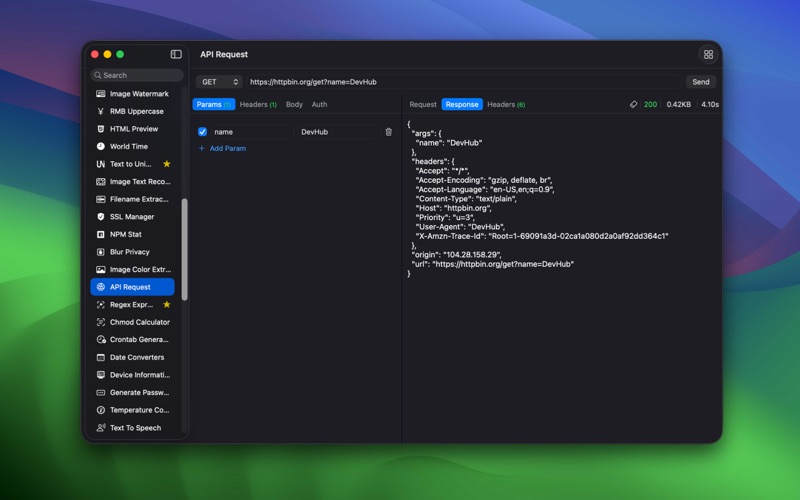Image resolution: width=800 pixels, height=500 pixels.
Task: Delete the name parameter with trash icon
Action: [x=389, y=132]
